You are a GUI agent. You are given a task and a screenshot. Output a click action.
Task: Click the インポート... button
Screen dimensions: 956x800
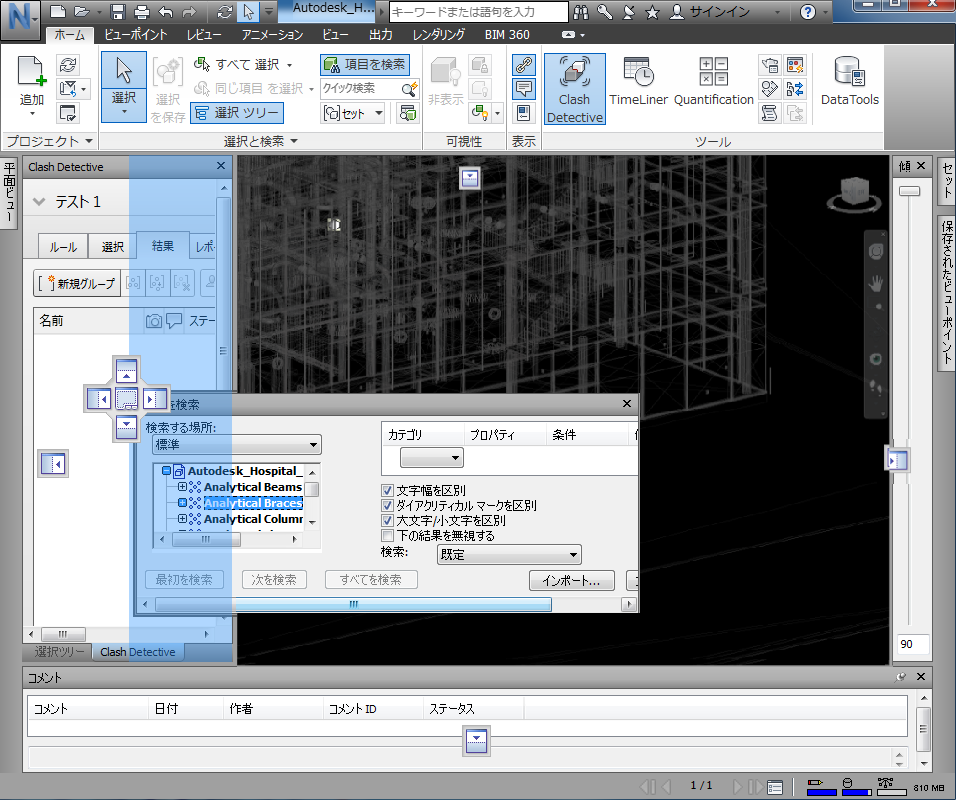pos(571,580)
